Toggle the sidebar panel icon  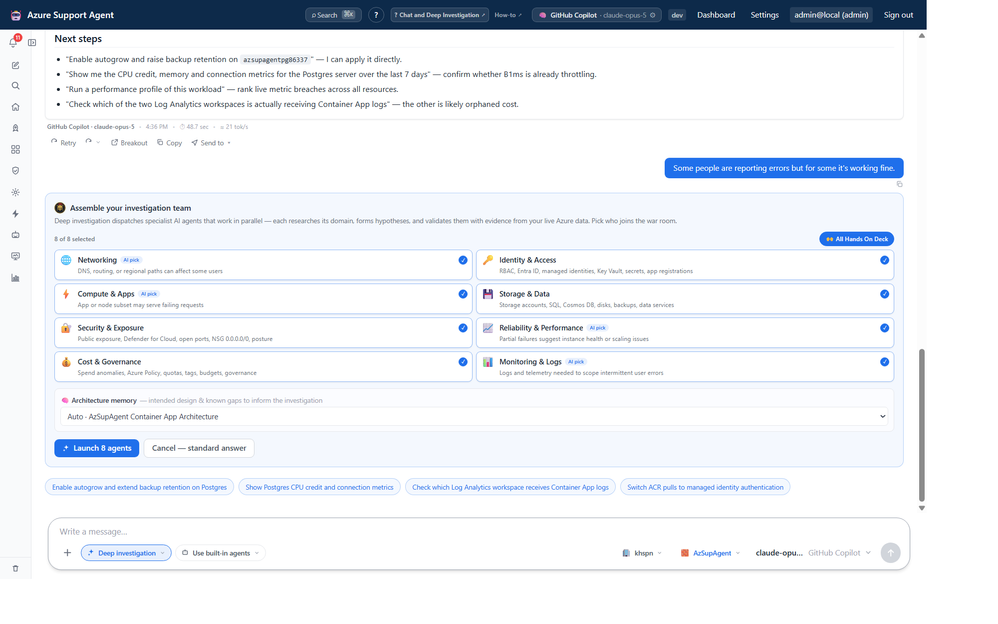pos(32,43)
